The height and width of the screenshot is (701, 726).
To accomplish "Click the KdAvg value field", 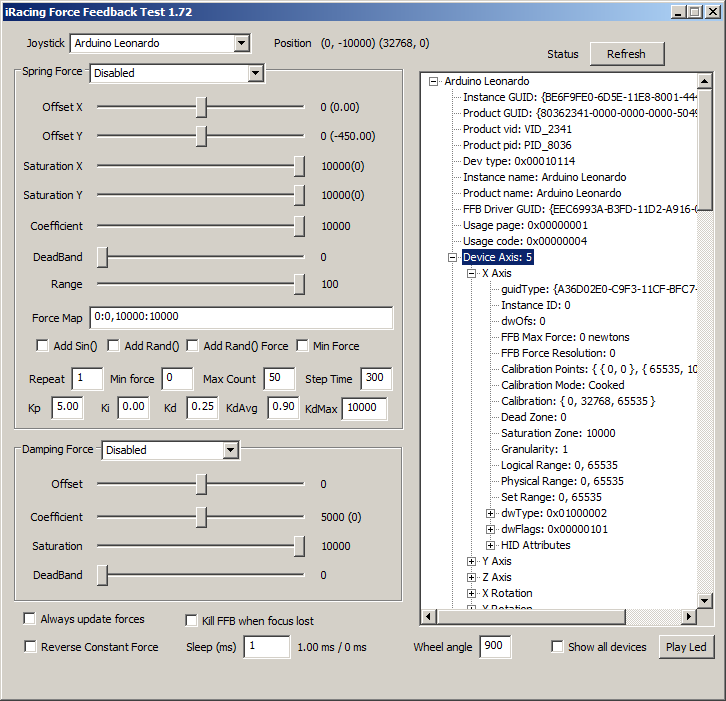I will (283, 408).
